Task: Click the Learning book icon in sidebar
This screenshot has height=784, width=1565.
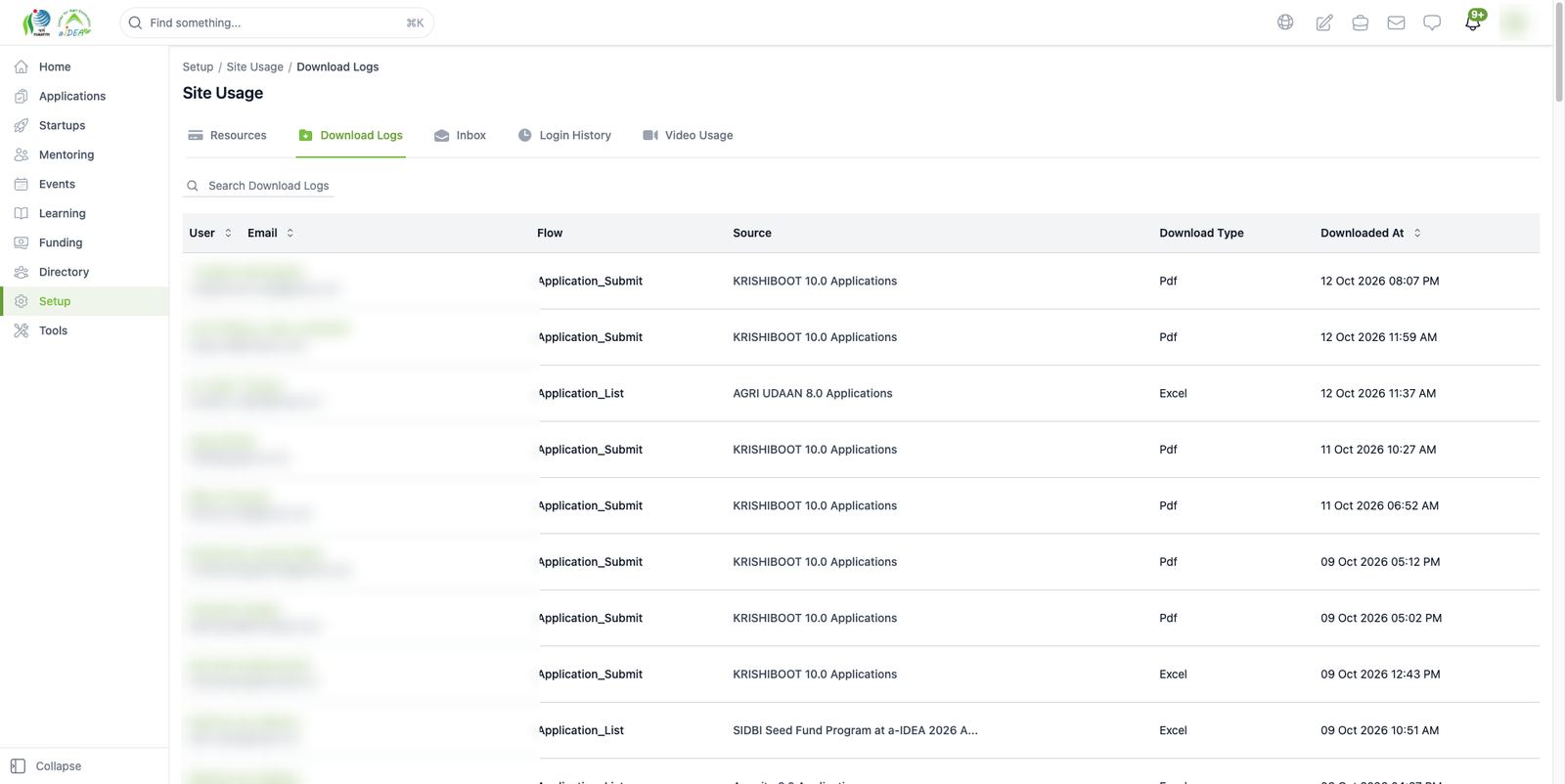Action: click(22, 213)
